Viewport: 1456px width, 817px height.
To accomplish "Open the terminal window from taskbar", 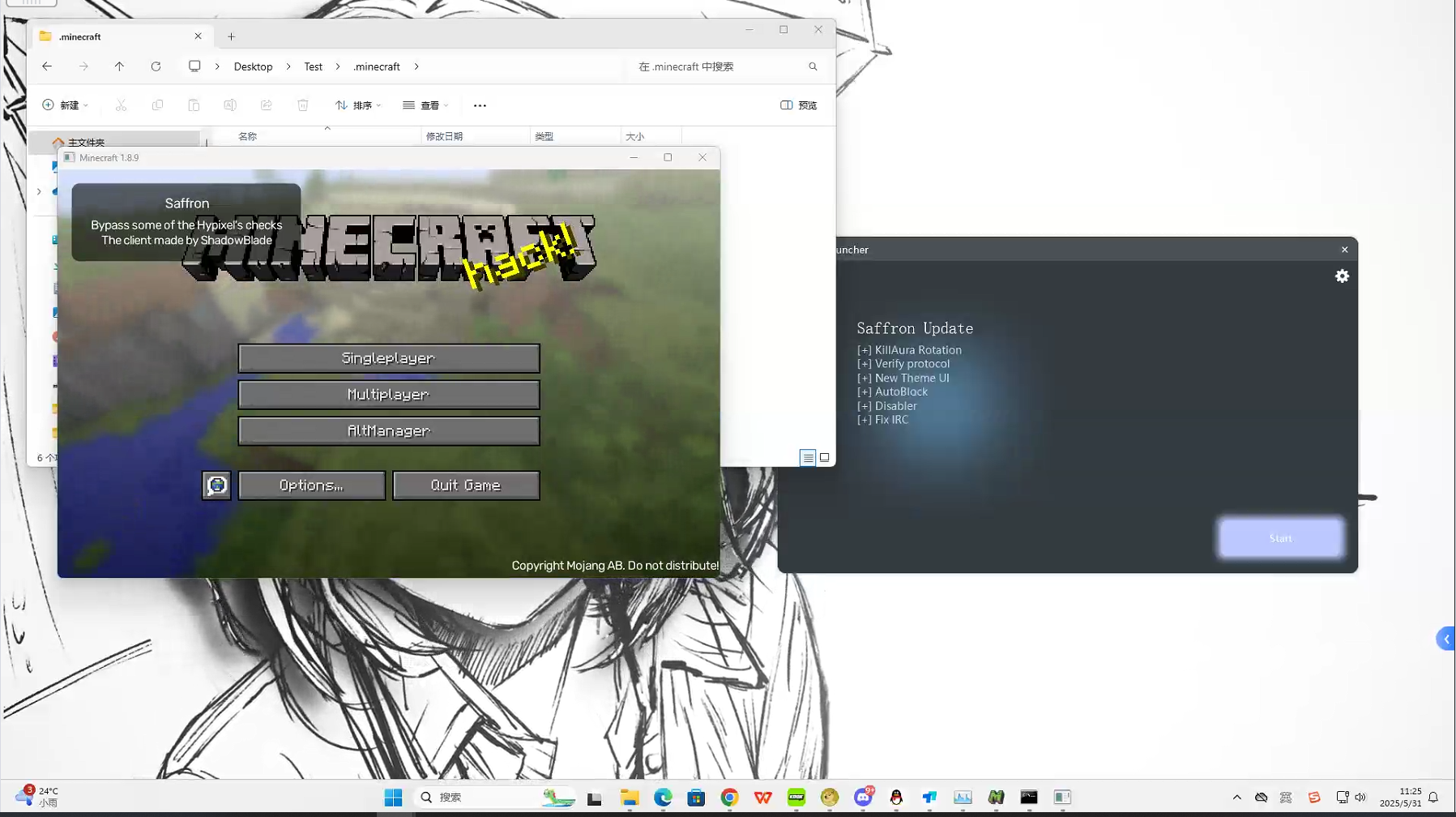I will click(1029, 798).
